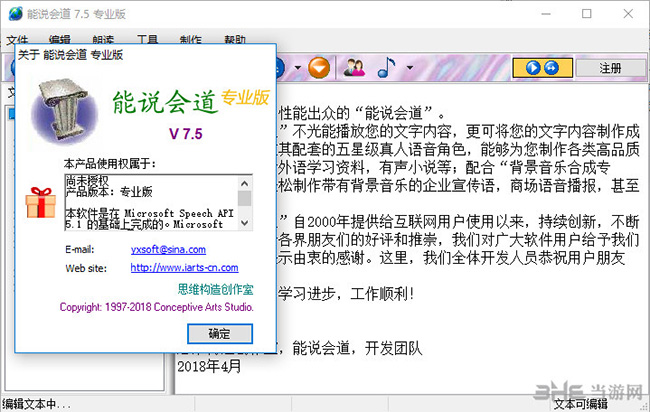Maximize the 能说会道 main window

pyautogui.click(x=587, y=14)
